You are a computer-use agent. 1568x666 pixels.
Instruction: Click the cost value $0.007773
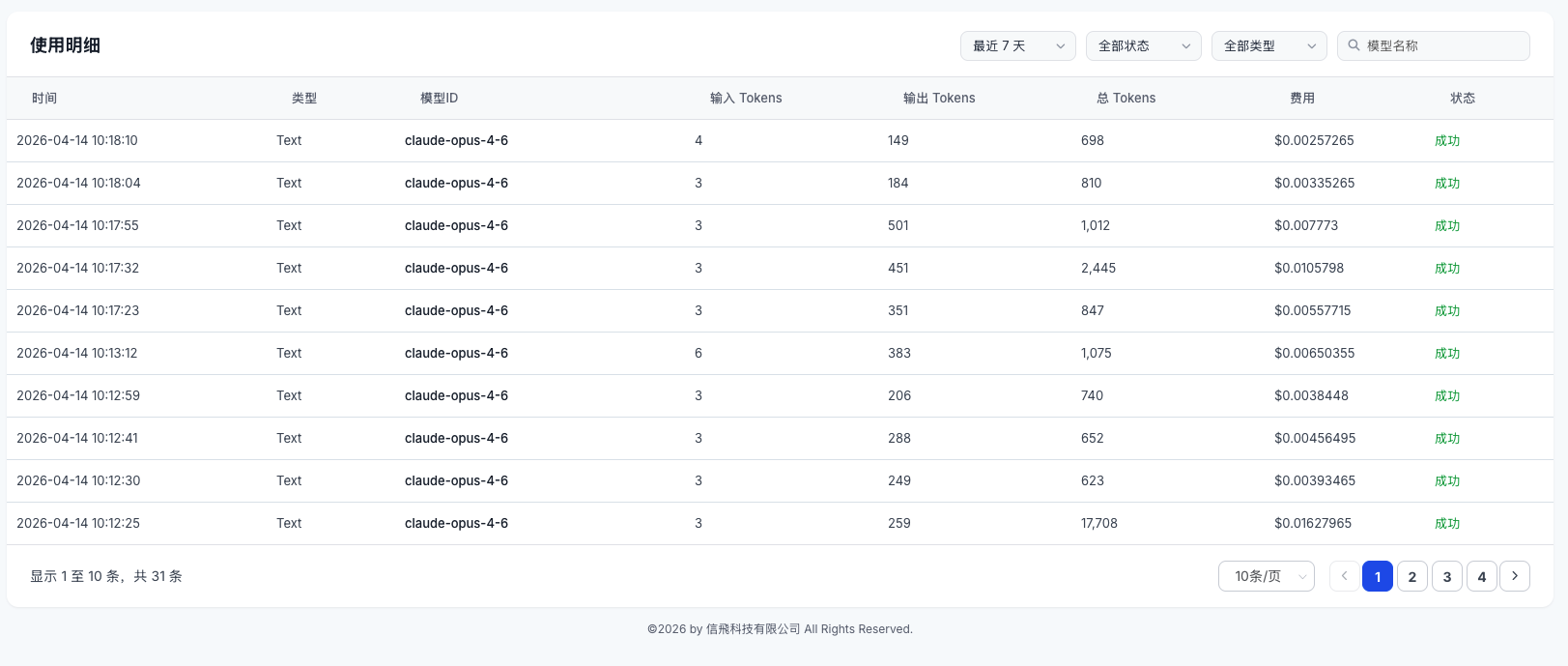[1306, 226]
